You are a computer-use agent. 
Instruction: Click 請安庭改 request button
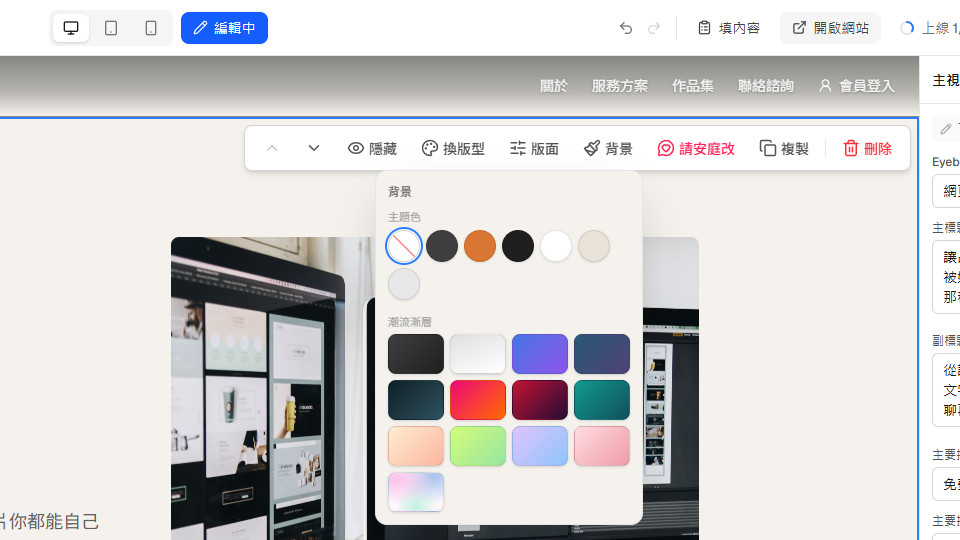coord(696,148)
